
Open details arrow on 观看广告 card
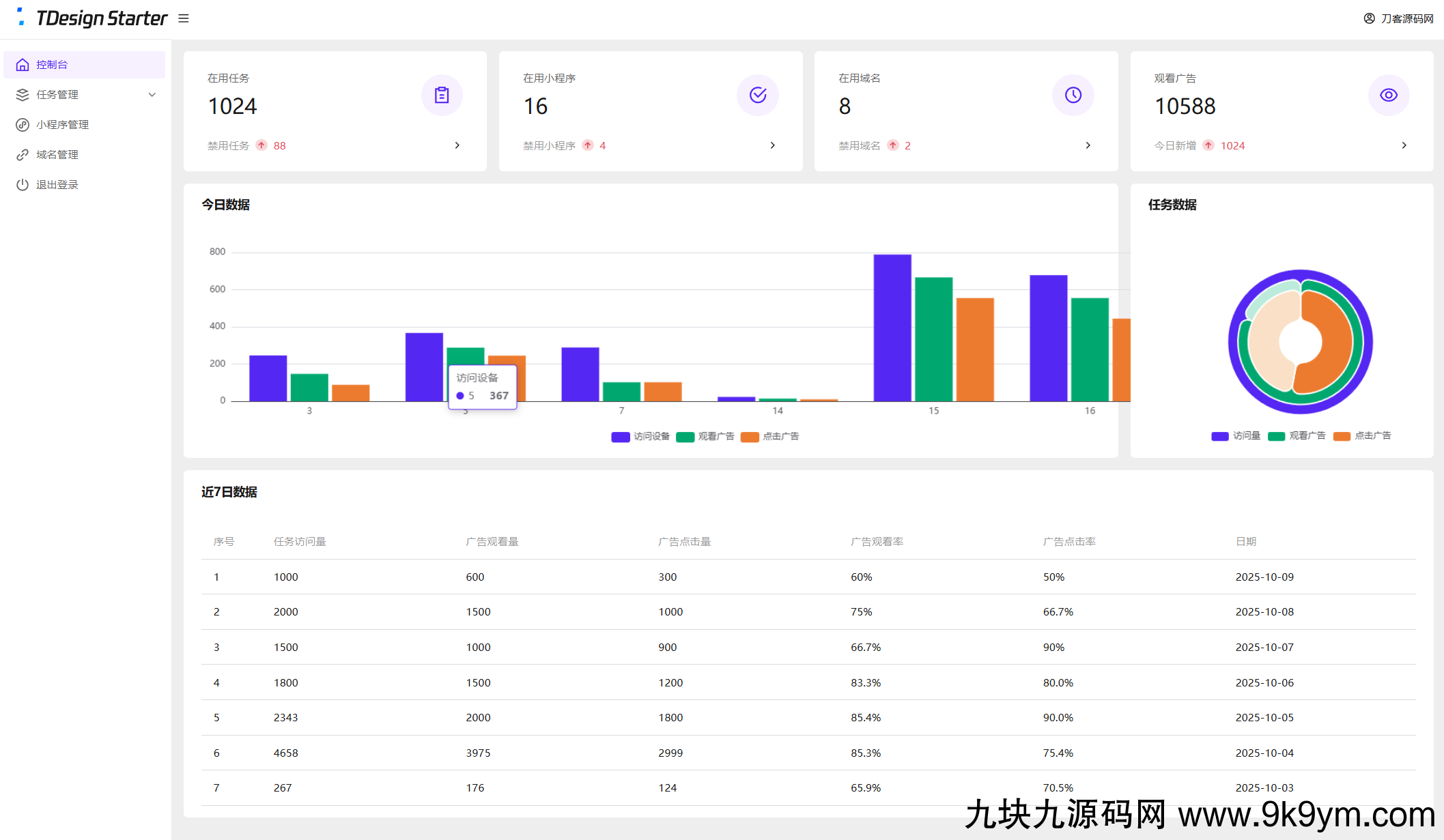coord(1404,145)
